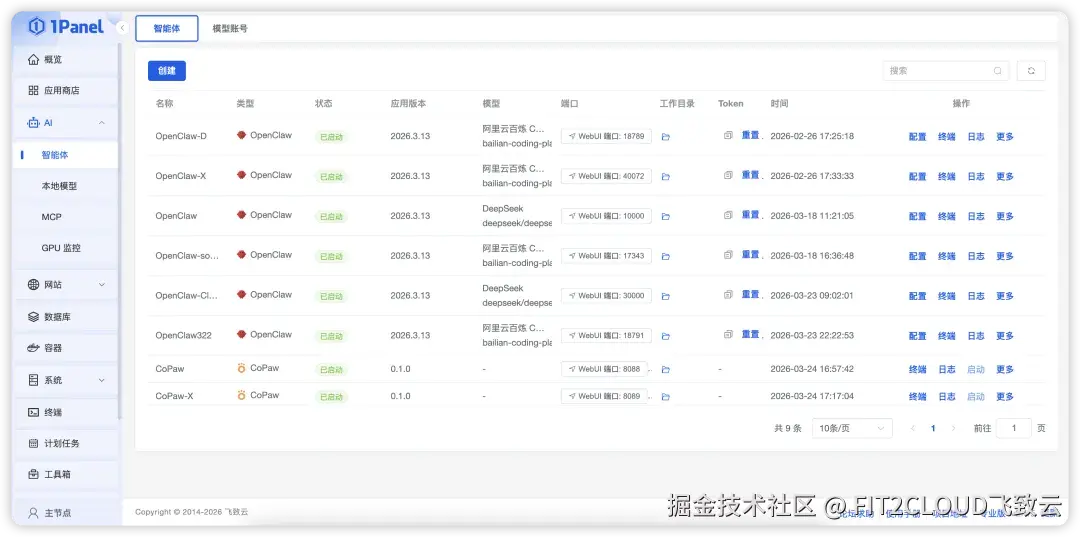Copy the token in OpenClaw-X row
1080x537 pixels.
coord(728,176)
